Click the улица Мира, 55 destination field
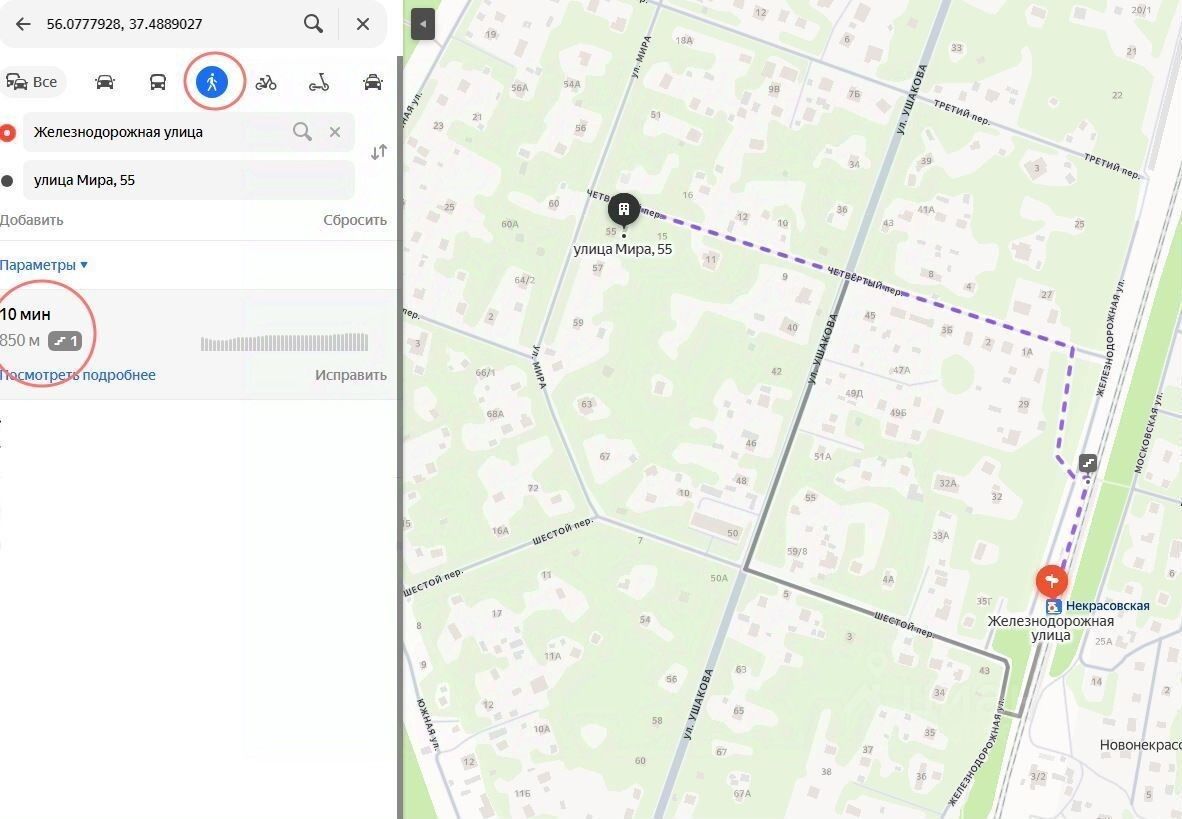This screenshot has width=1182, height=819. coord(188,180)
